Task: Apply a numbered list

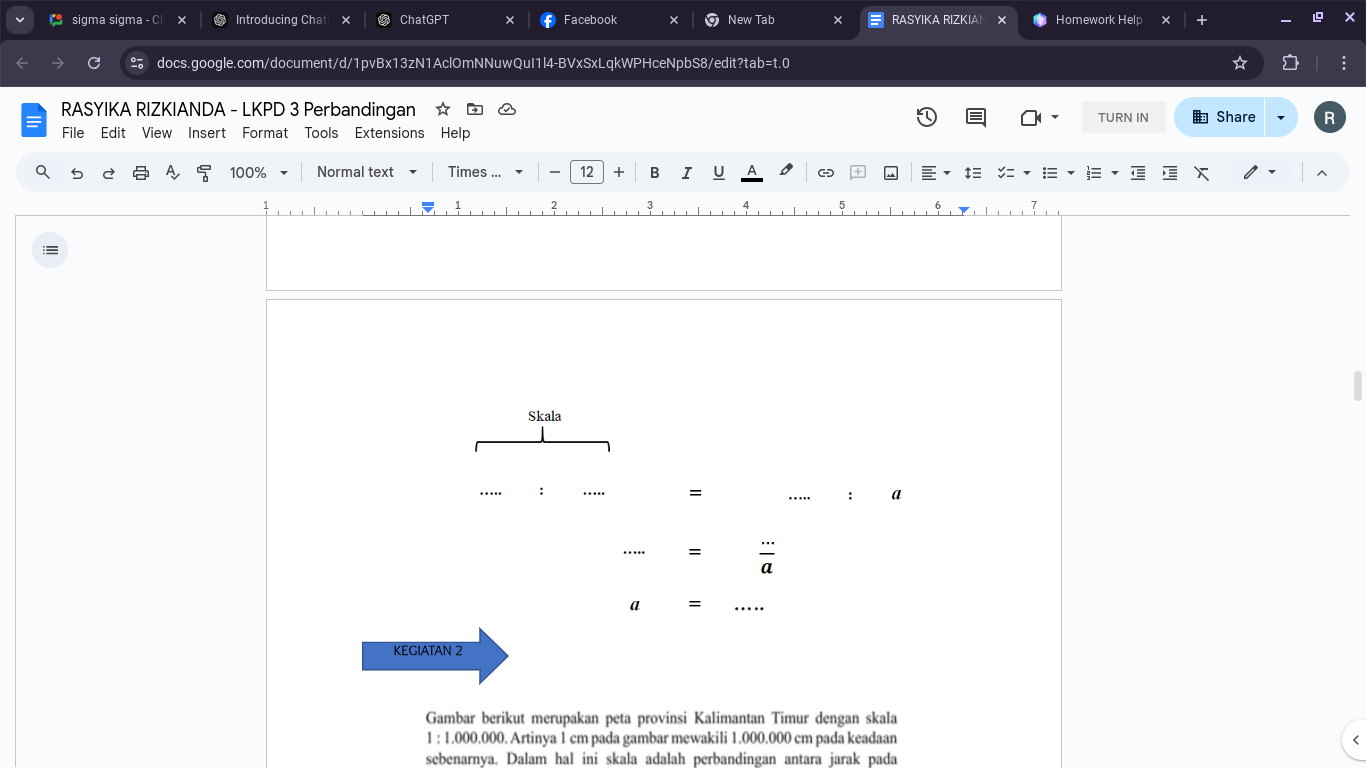Action: [x=1094, y=172]
